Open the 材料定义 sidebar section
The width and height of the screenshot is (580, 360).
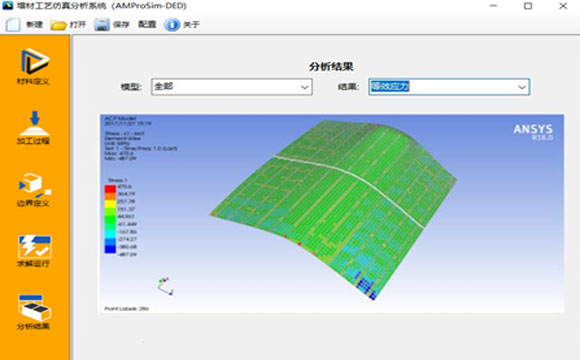pyautogui.click(x=34, y=61)
